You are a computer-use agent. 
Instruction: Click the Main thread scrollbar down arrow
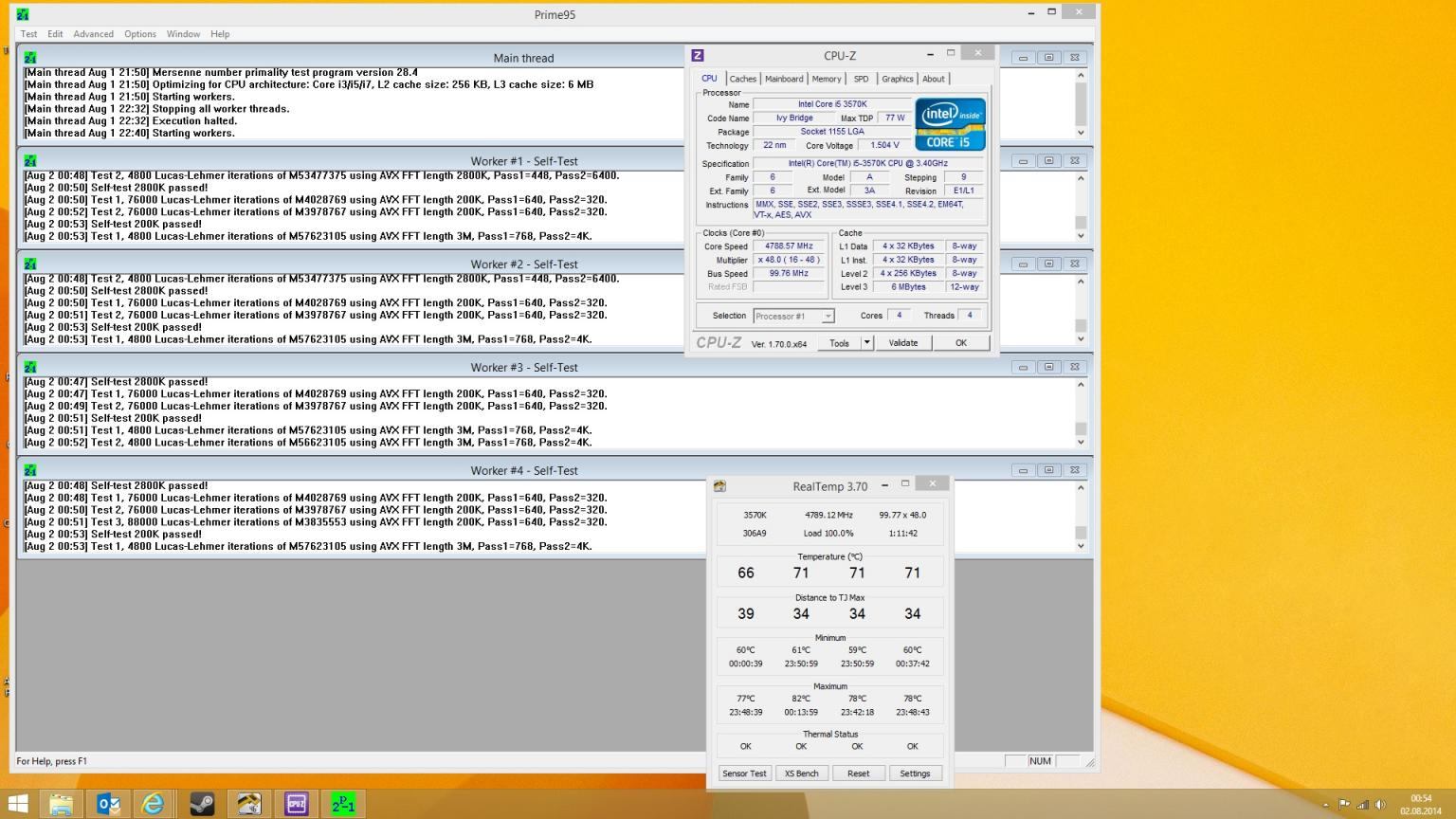point(1081,133)
